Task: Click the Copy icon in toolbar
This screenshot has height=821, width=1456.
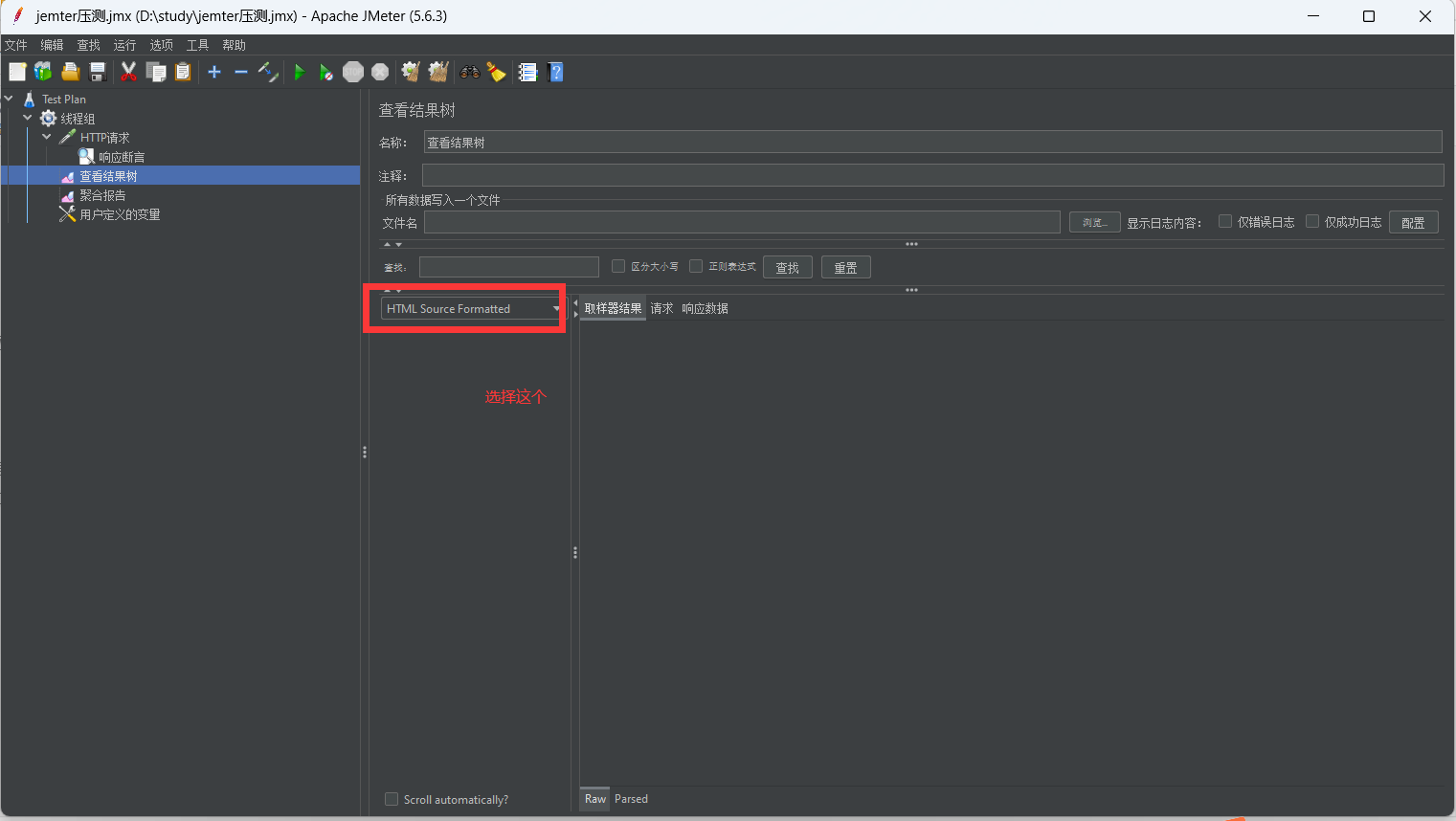Action: [155, 72]
